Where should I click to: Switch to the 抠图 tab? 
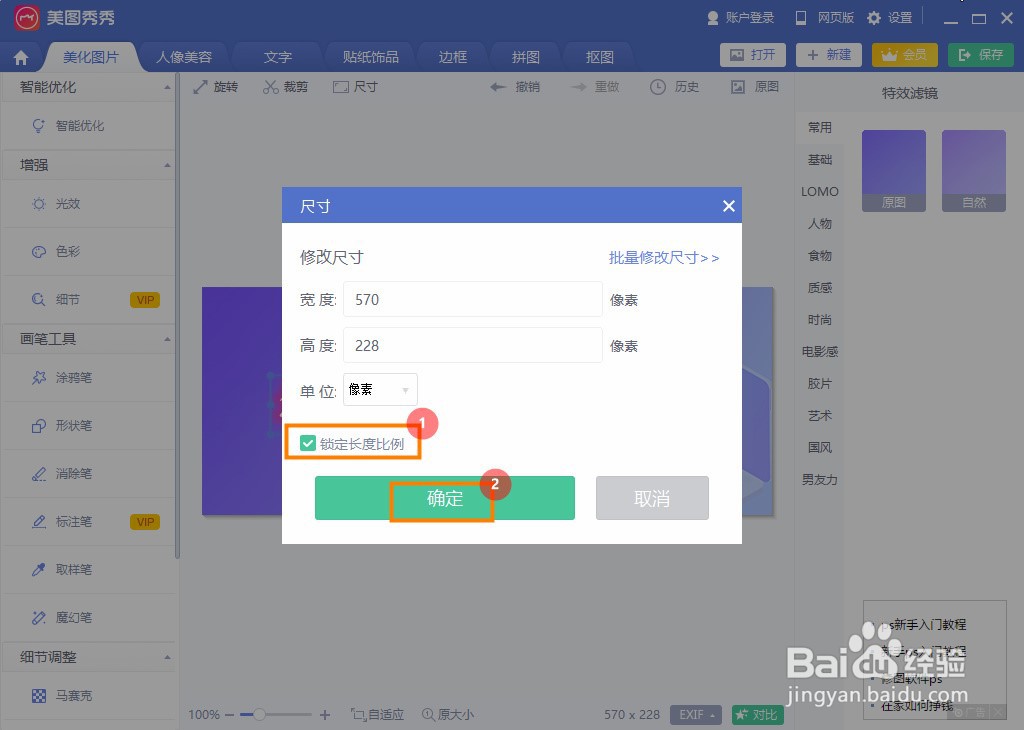pos(598,56)
